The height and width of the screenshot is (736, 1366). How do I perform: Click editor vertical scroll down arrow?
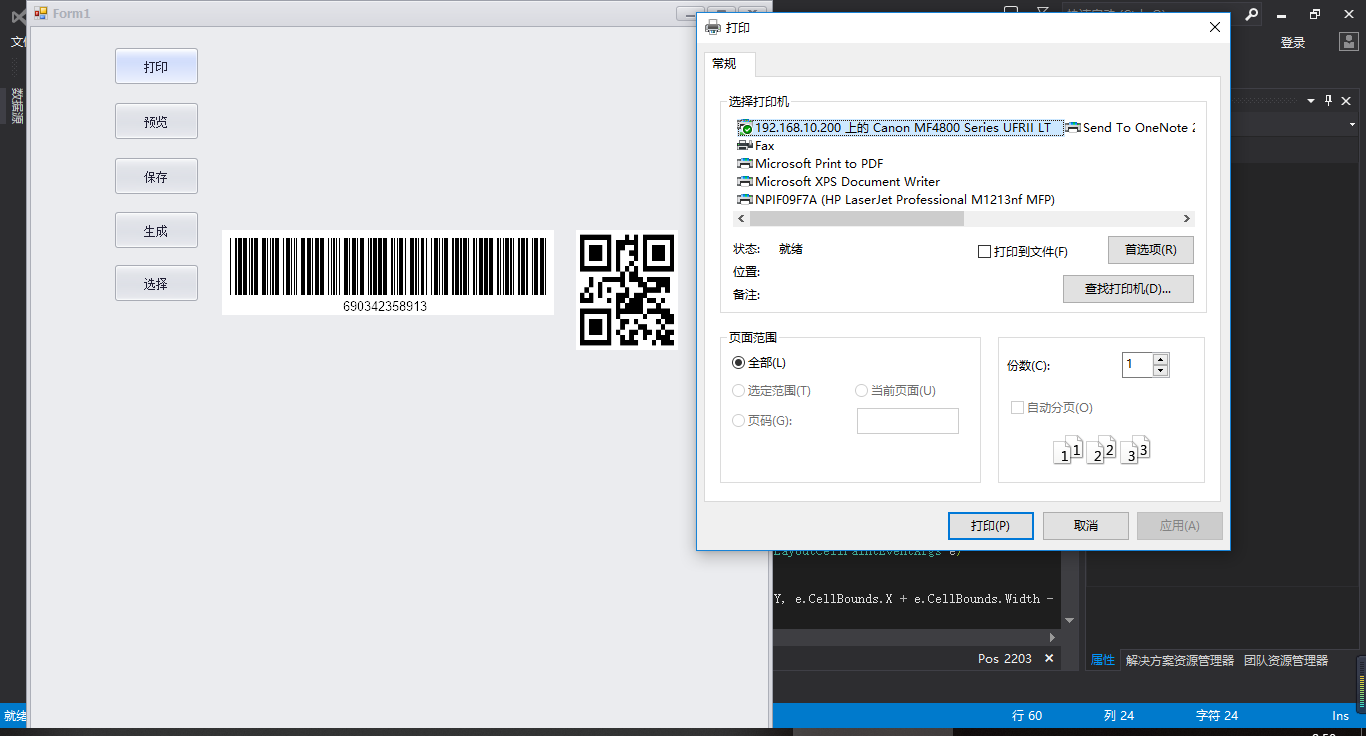(1070, 620)
